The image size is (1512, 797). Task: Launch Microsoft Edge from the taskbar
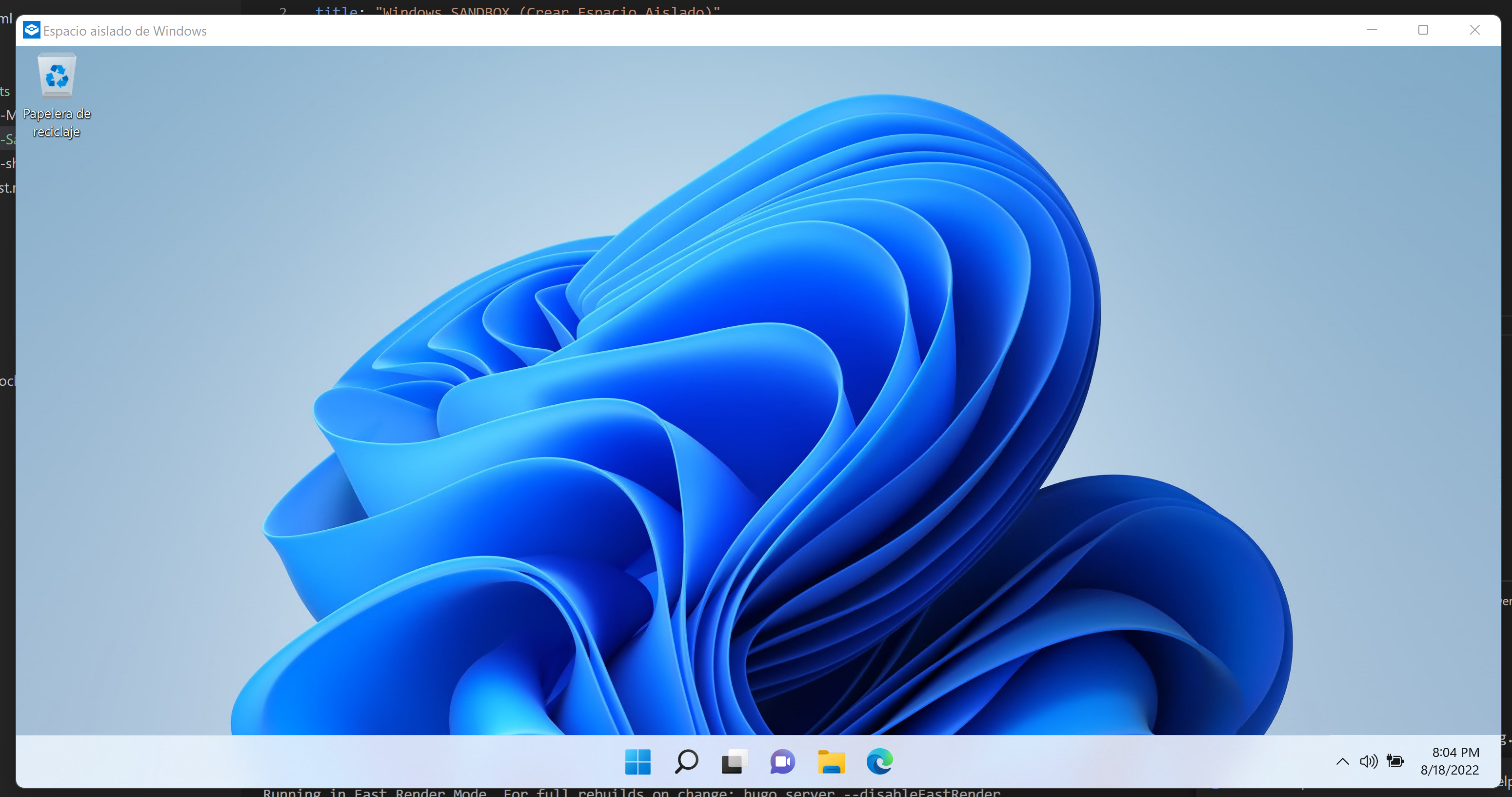tap(879, 762)
